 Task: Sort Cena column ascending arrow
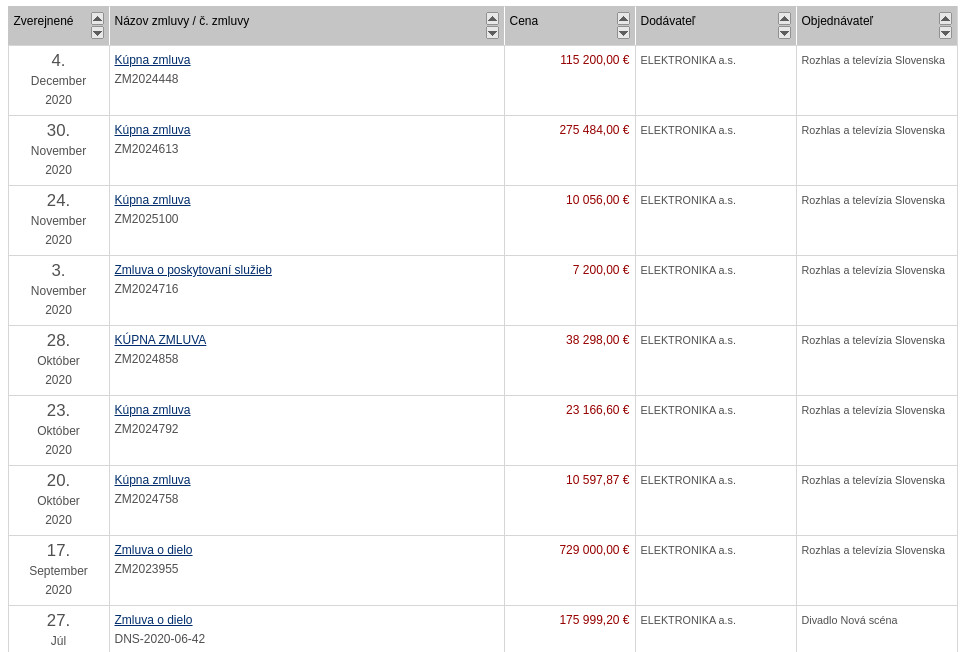(x=623, y=18)
